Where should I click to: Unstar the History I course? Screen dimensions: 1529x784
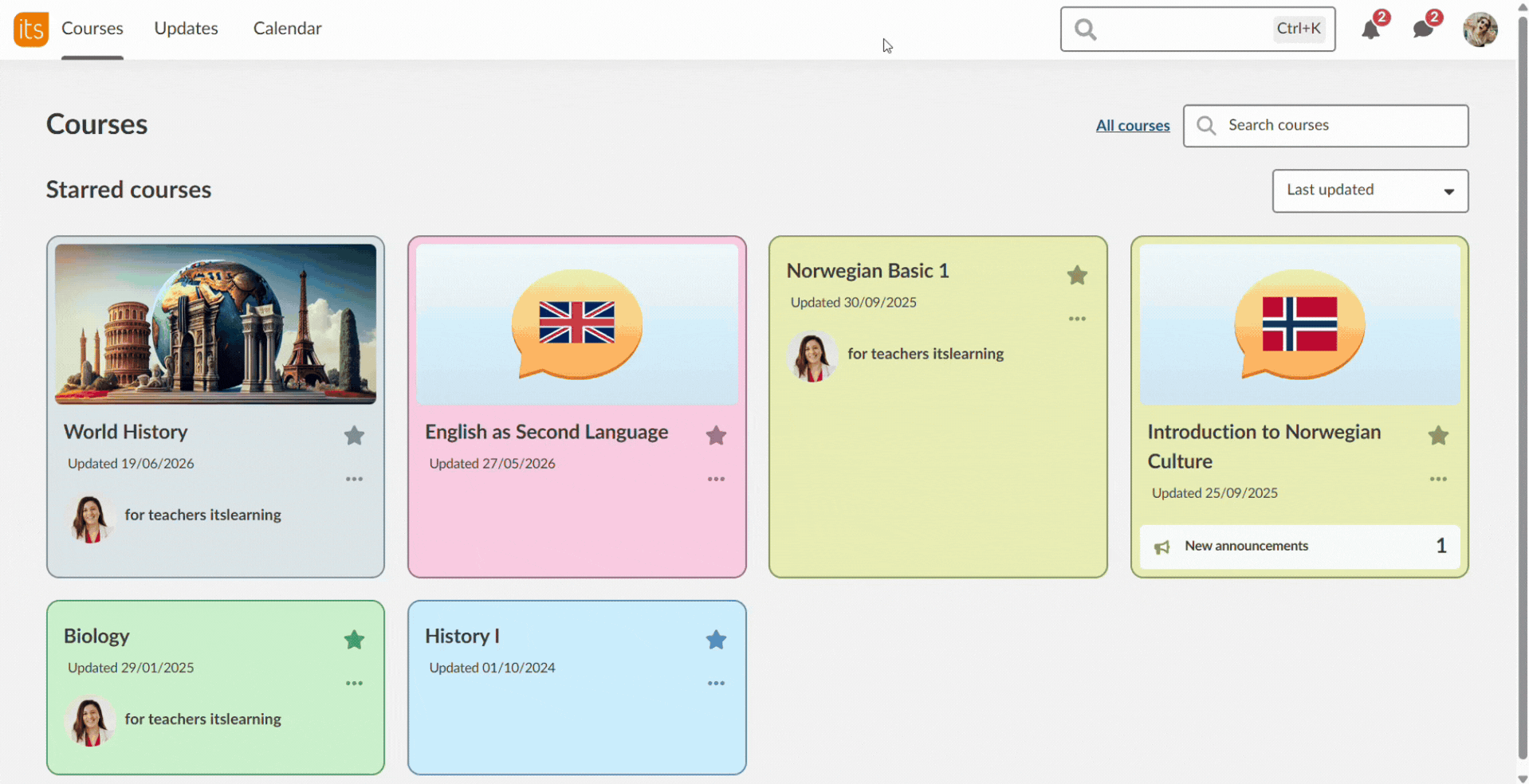coord(716,640)
